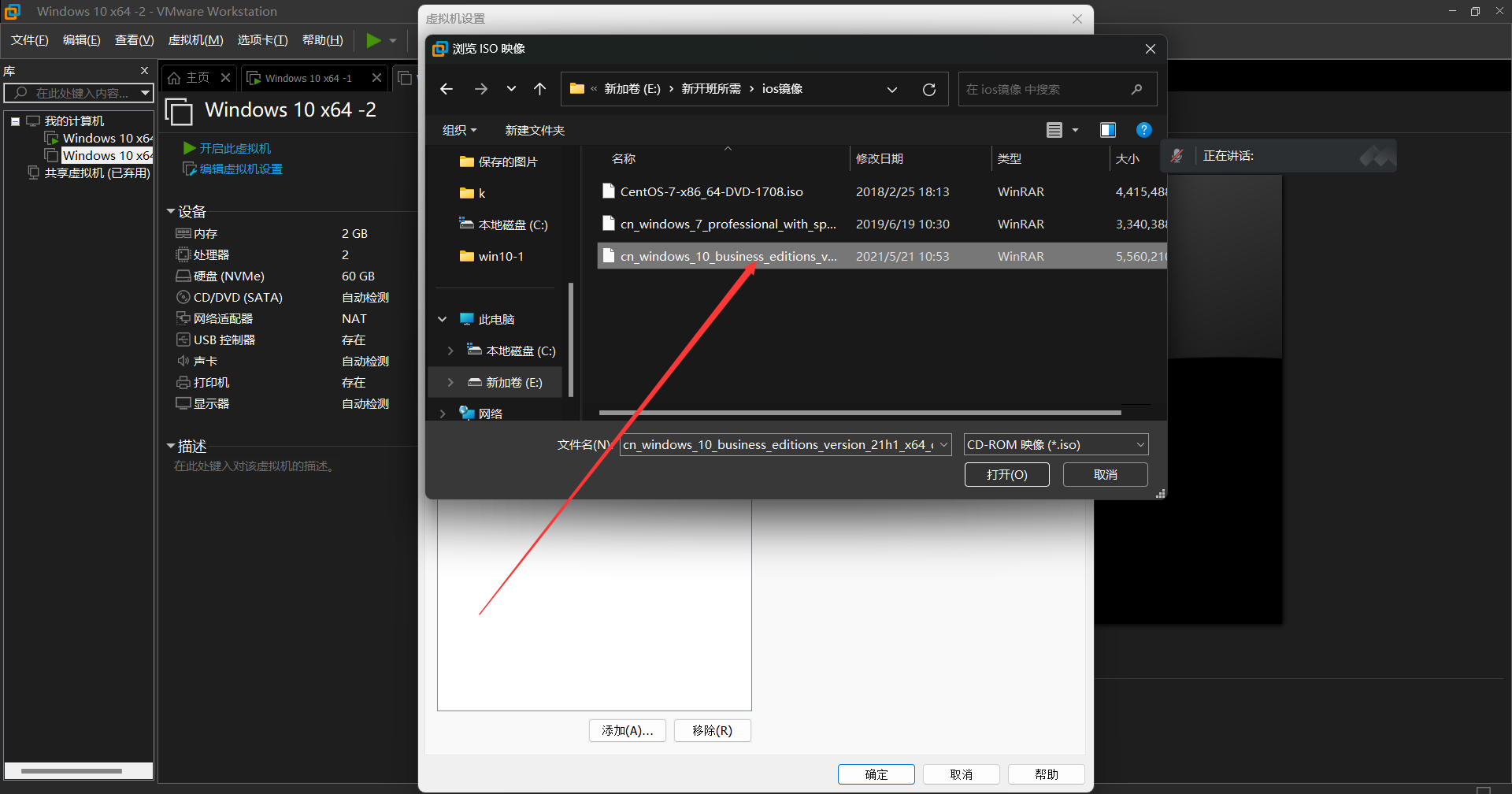This screenshot has height=794, width=1512.
Task: Go up one folder level
Action: coord(539,89)
